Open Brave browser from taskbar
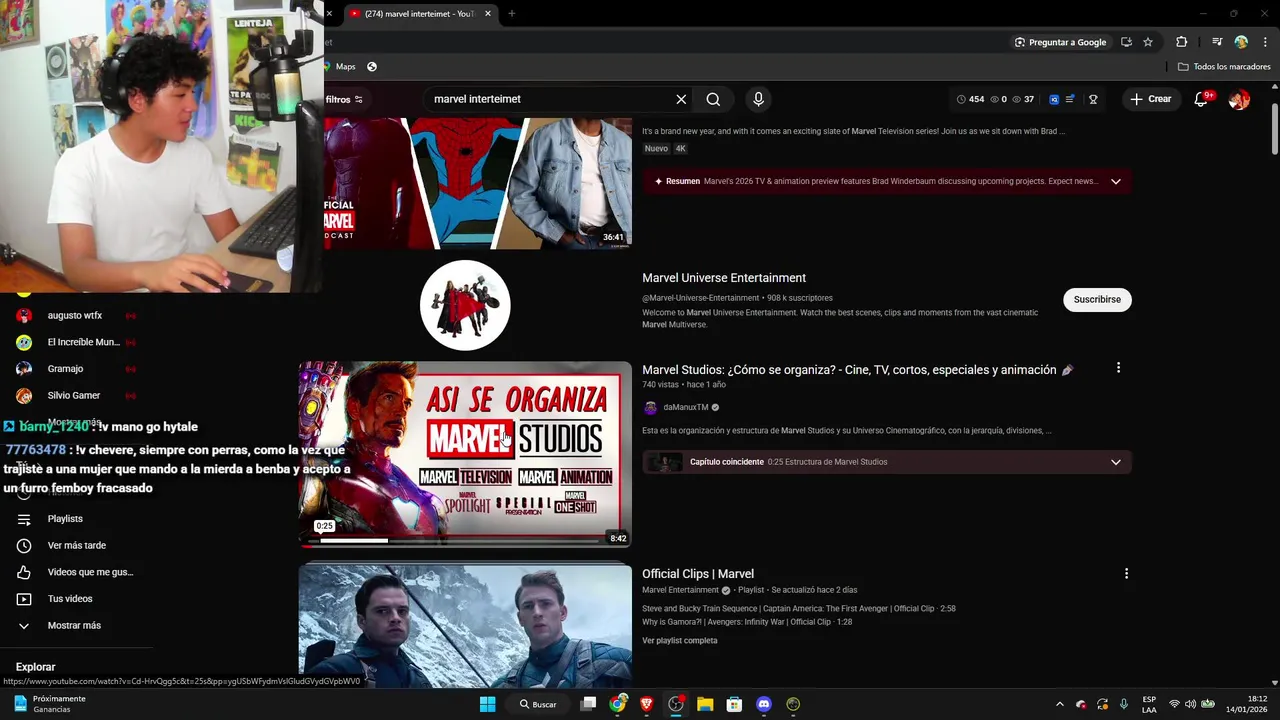1280x720 pixels. pos(646,704)
